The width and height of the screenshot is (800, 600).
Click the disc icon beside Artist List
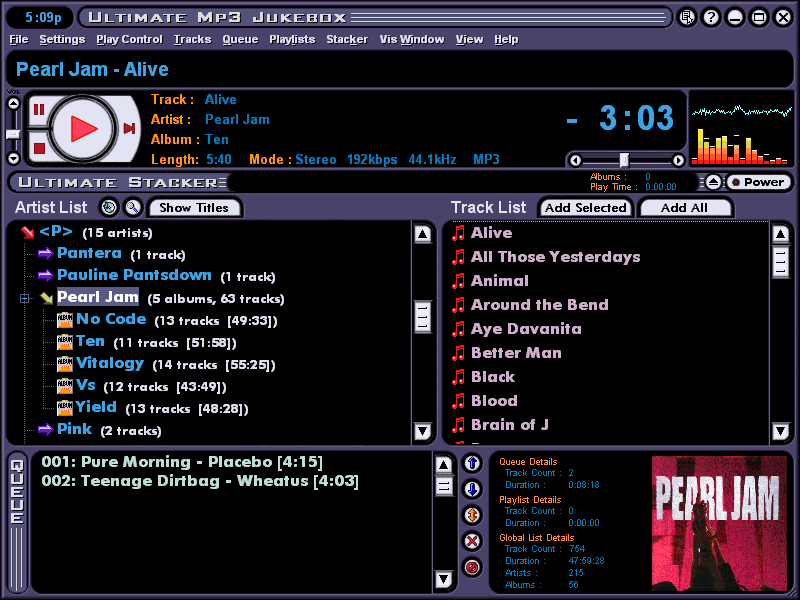tap(109, 207)
